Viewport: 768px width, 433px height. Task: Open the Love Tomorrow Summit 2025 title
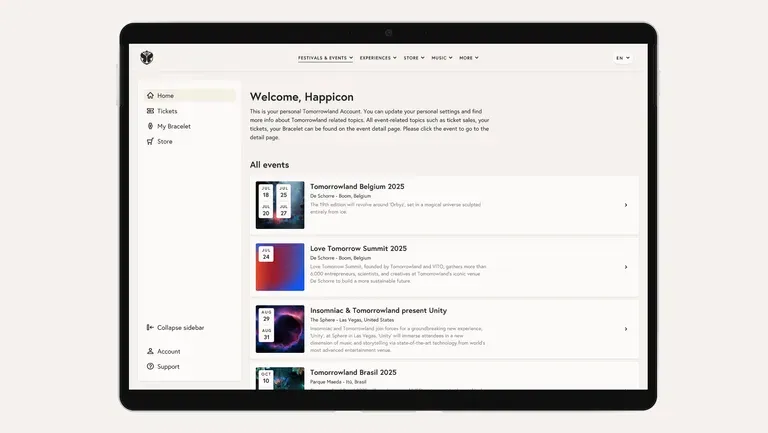(359, 248)
